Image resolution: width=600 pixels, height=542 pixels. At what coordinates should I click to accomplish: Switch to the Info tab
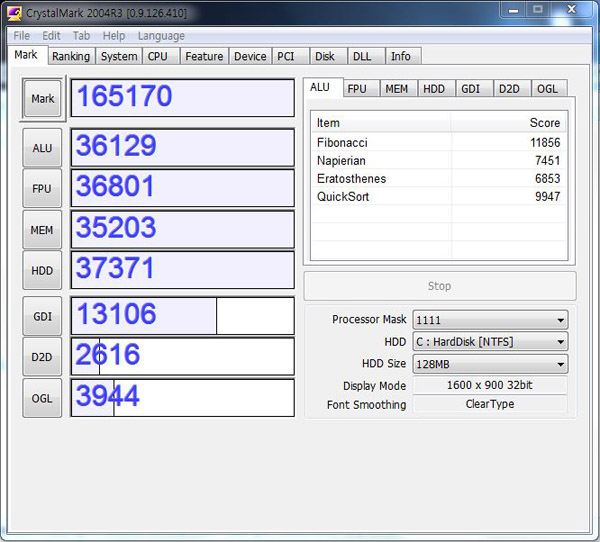point(401,56)
